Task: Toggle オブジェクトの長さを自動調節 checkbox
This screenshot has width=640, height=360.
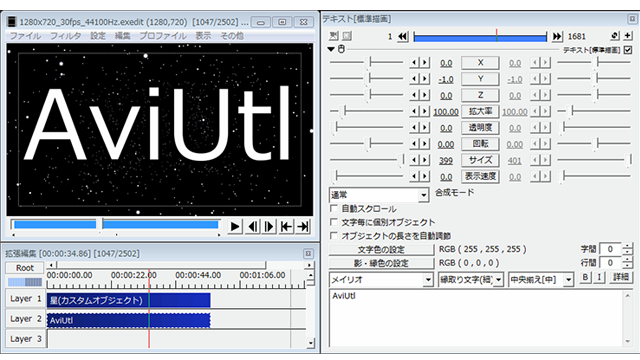Action: [x=334, y=236]
